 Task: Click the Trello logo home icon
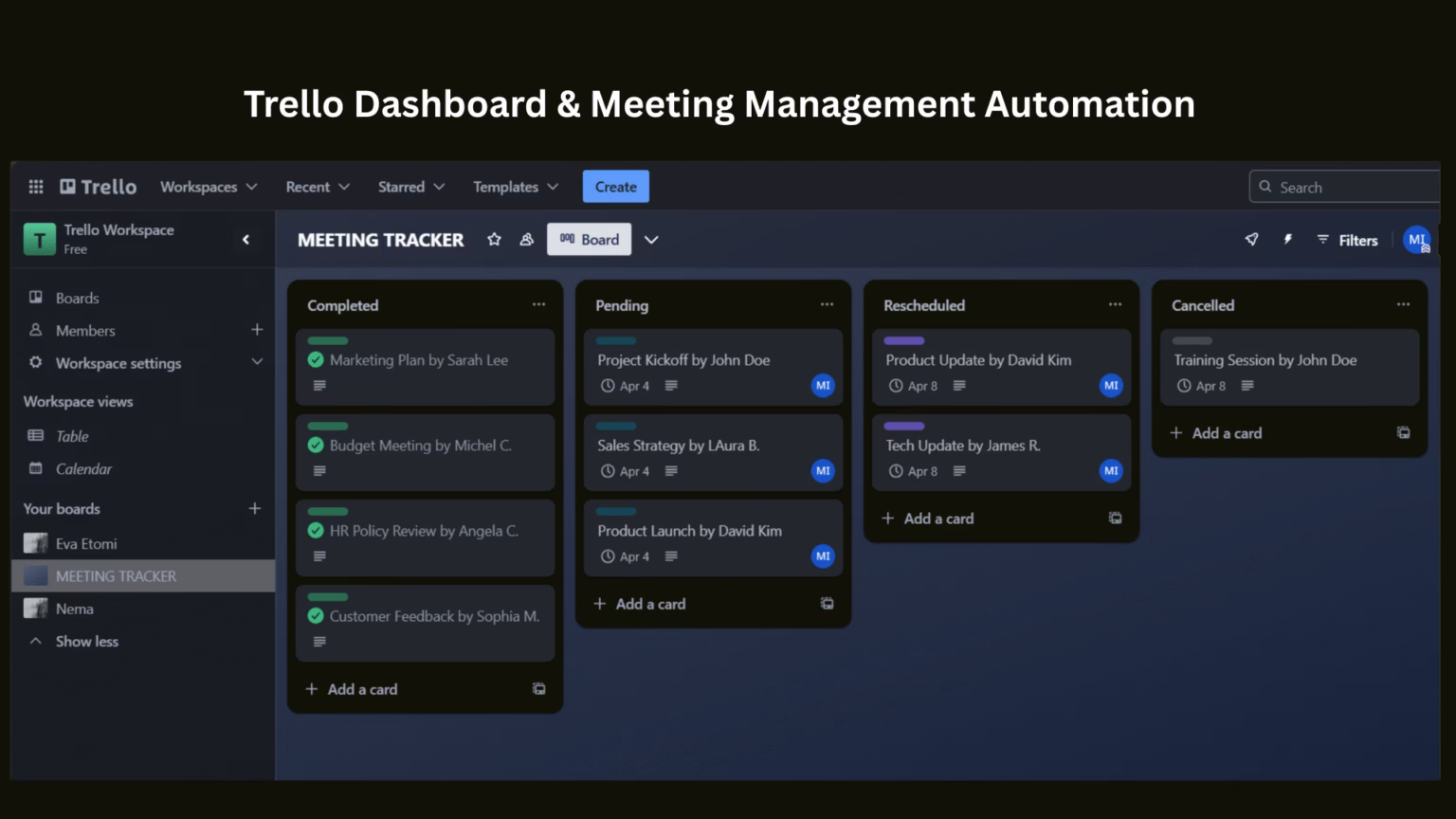[x=99, y=187]
